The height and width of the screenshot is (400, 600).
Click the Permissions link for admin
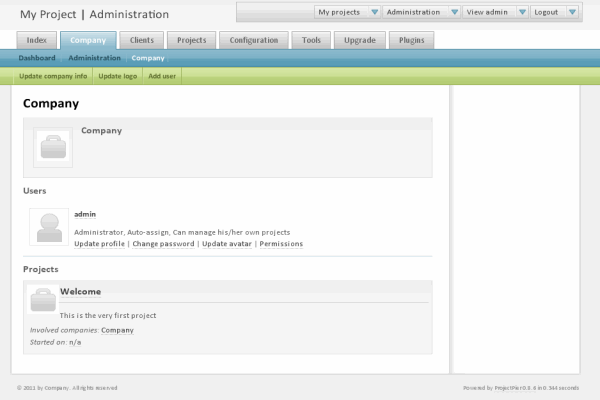(x=281, y=244)
